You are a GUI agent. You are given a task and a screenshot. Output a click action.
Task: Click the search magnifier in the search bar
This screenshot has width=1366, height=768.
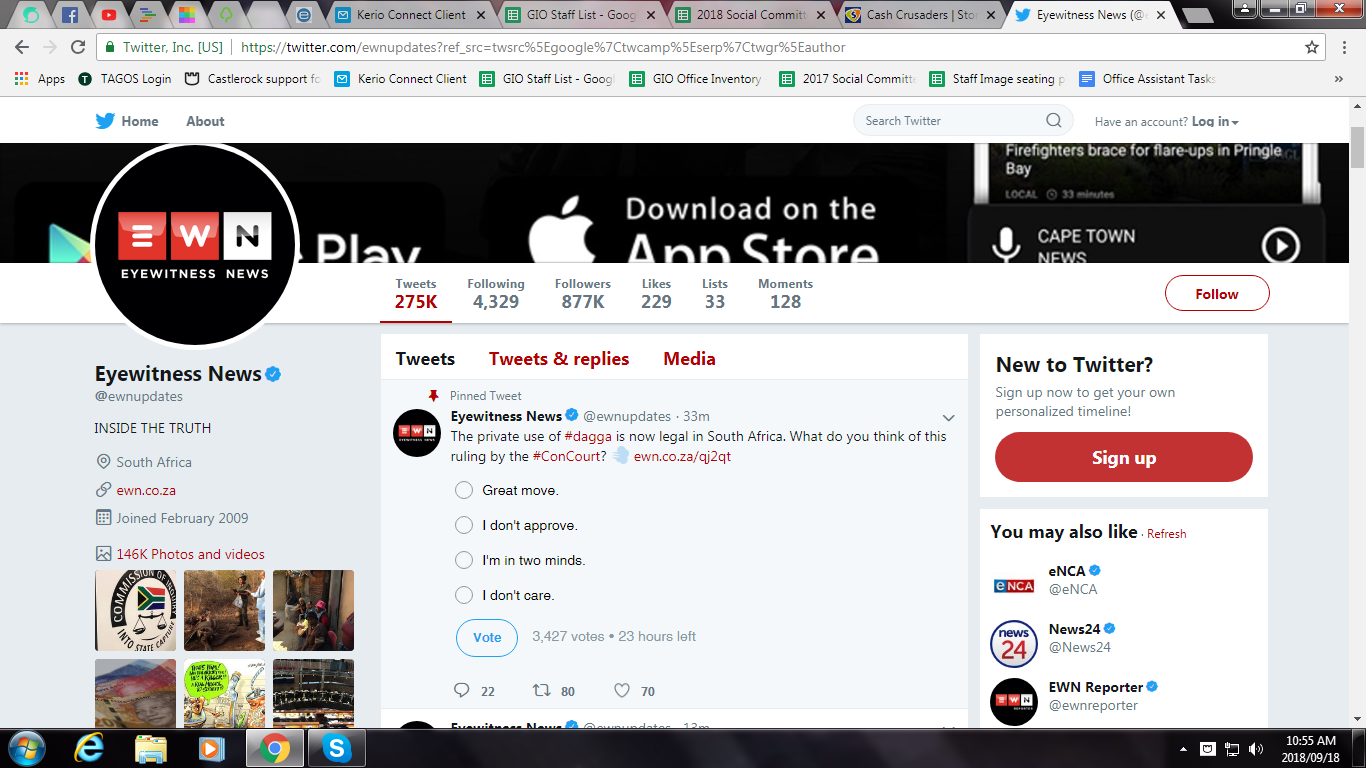[1053, 120]
